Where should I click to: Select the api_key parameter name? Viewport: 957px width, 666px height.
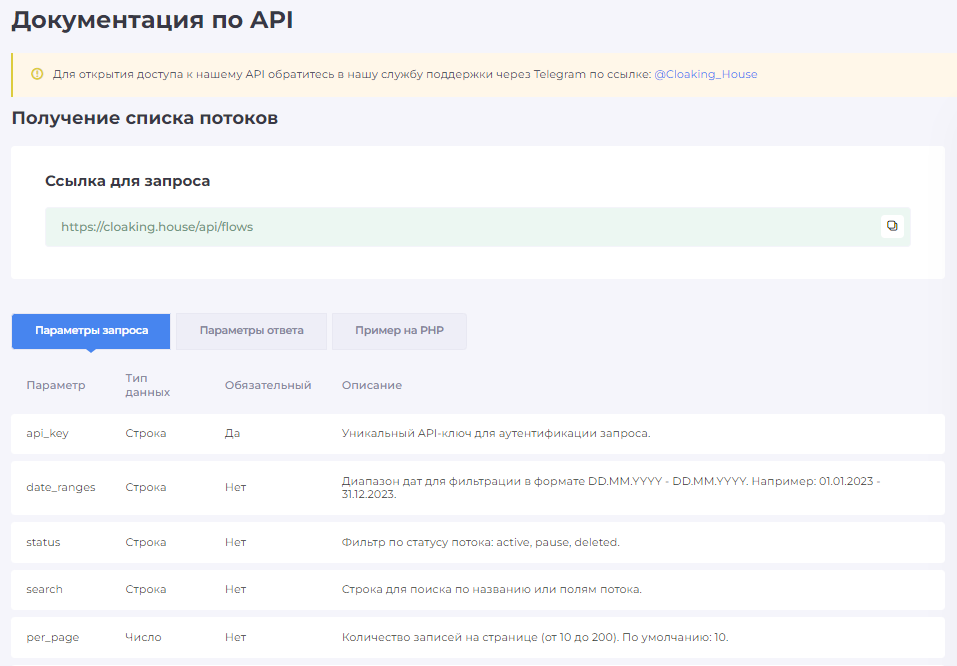(x=48, y=433)
